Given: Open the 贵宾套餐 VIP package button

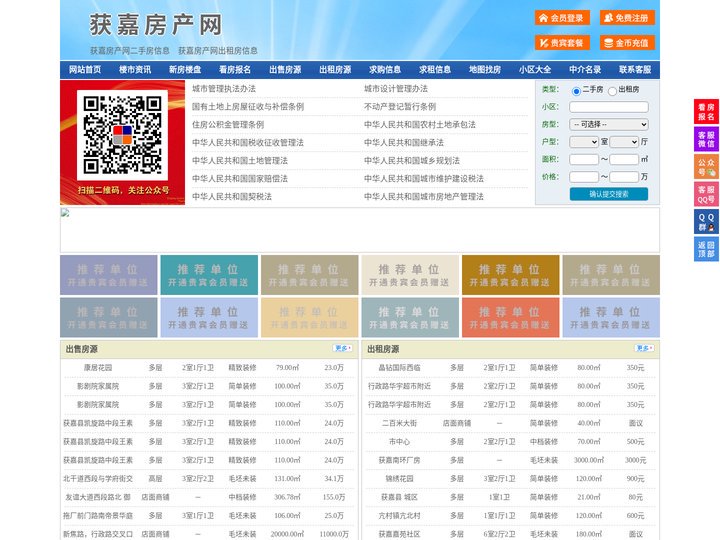Looking at the screenshot, I should point(562,43).
